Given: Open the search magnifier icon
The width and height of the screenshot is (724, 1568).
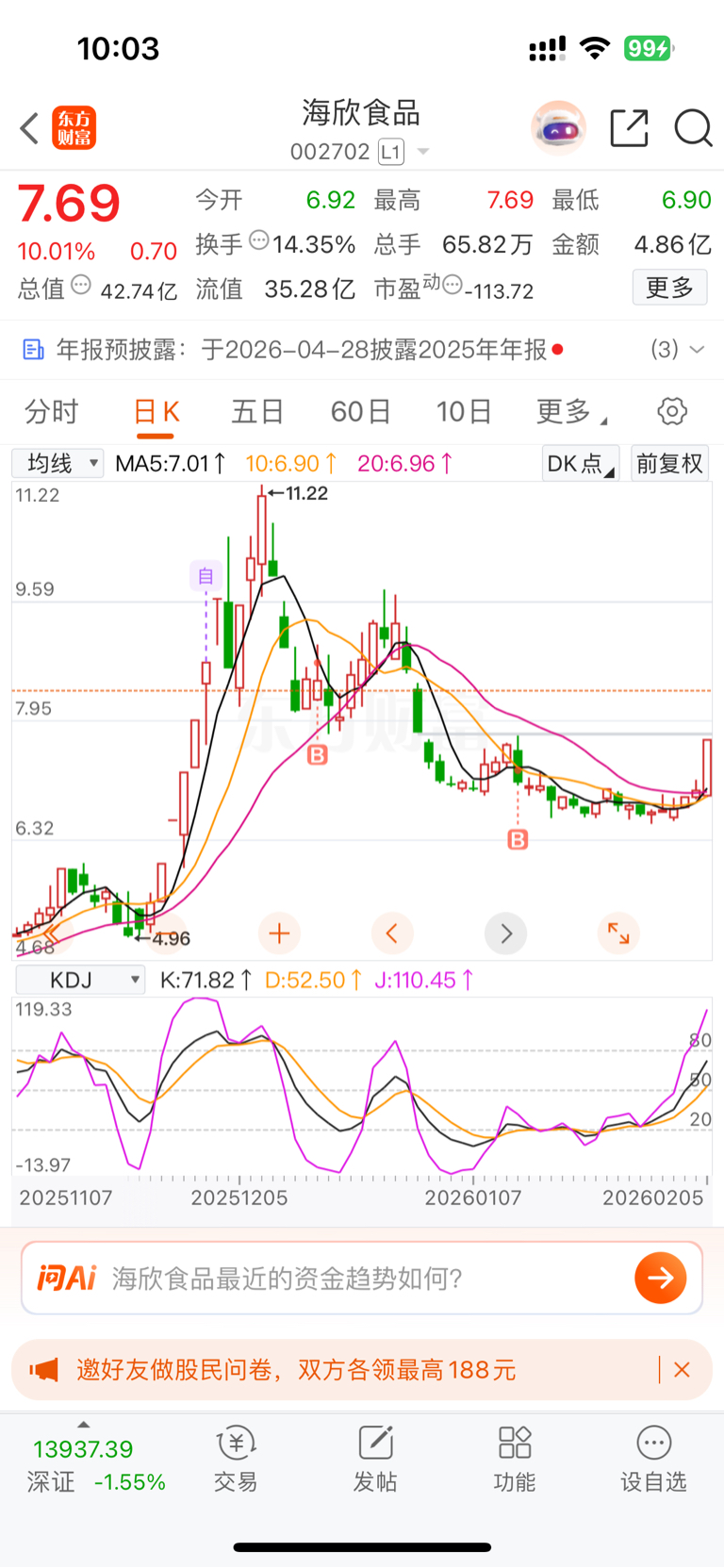Looking at the screenshot, I should pos(693,127).
